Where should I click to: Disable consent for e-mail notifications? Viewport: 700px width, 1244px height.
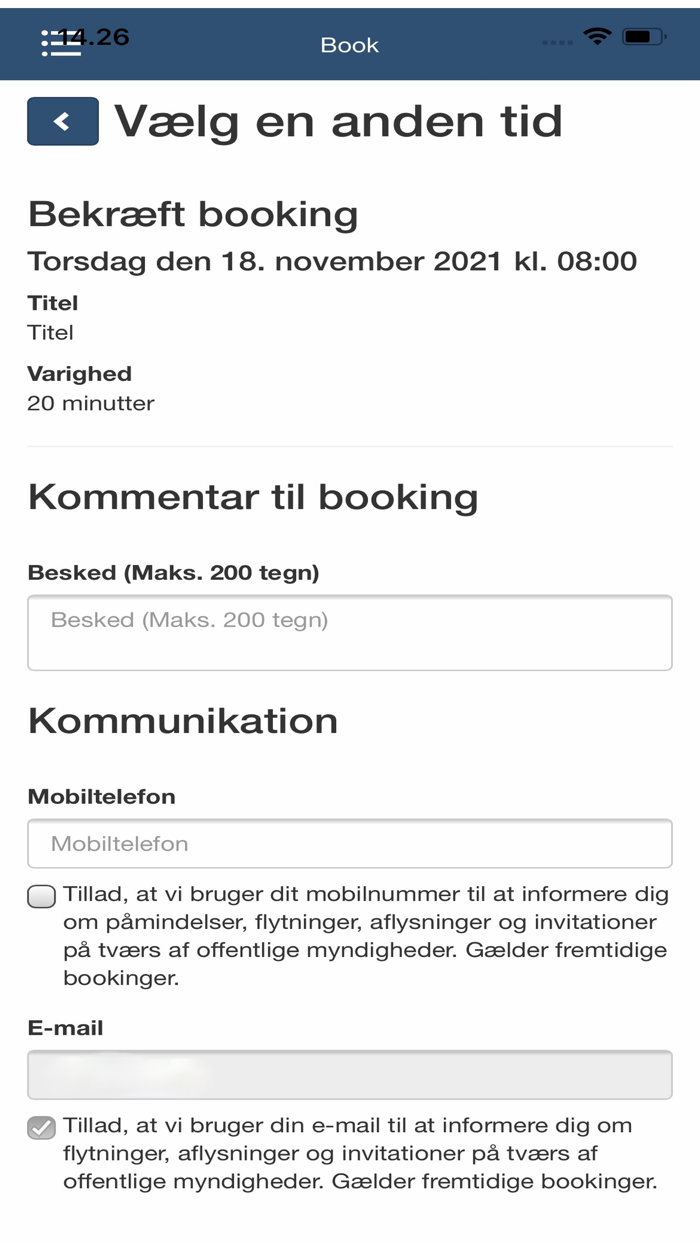tap(40, 1129)
